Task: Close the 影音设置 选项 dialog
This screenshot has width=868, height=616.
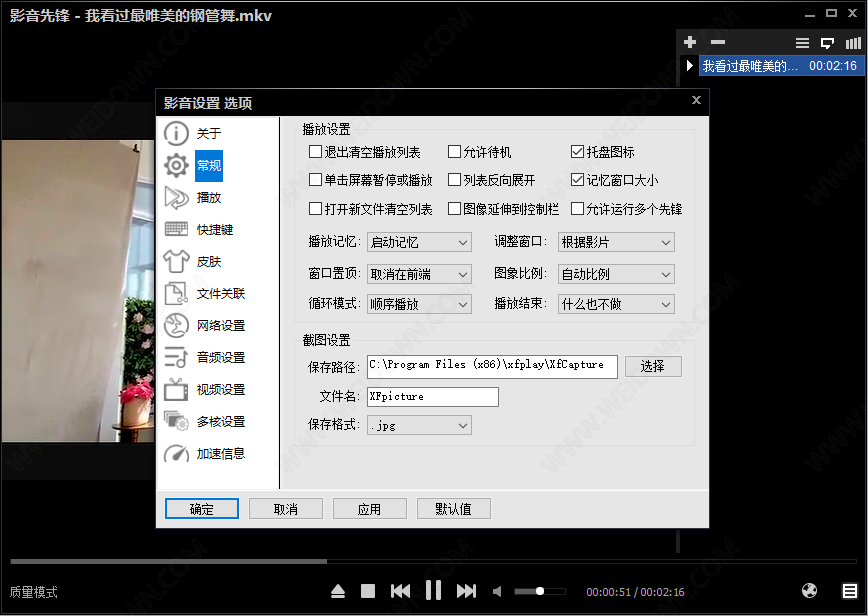Action: pos(696,100)
